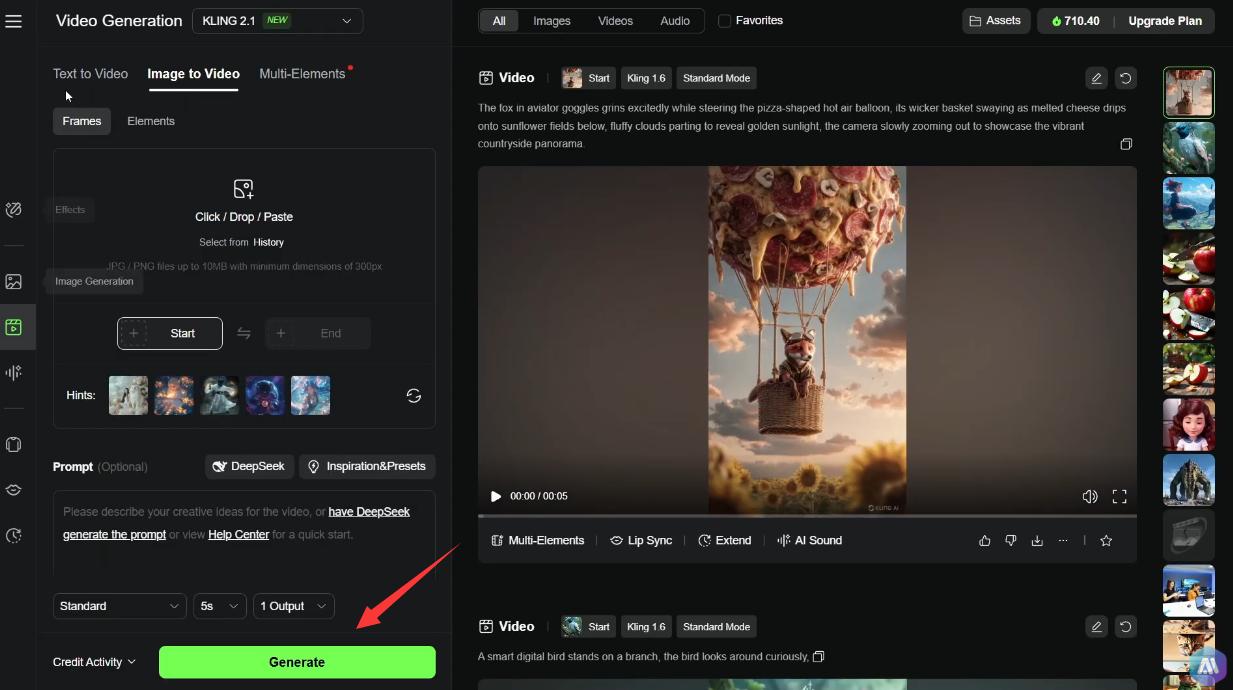Regenerate the first video entry
Viewport: 1233px width, 690px height.
1126,78
